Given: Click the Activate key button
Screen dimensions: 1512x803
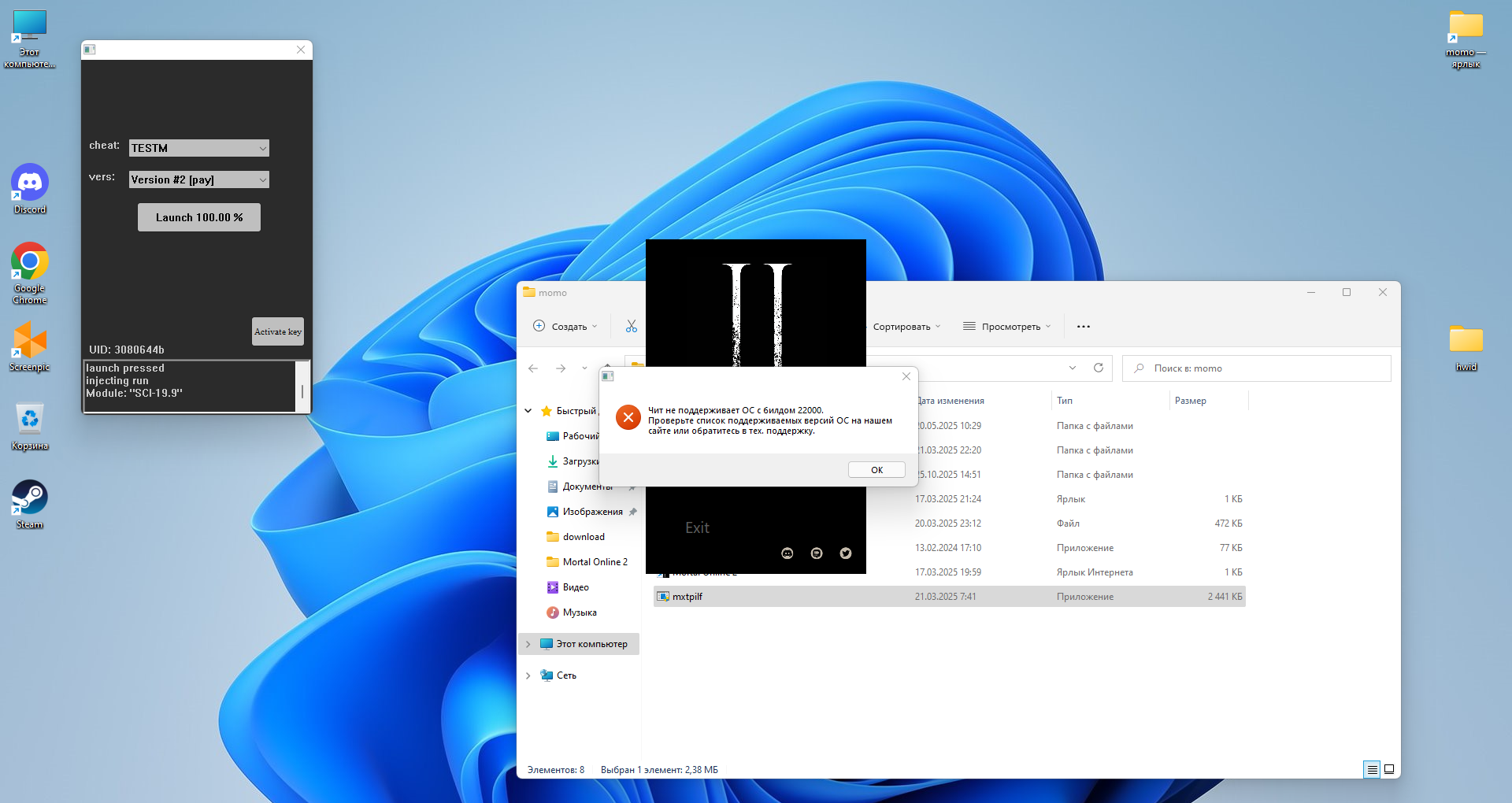Looking at the screenshot, I should (x=278, y=331).
